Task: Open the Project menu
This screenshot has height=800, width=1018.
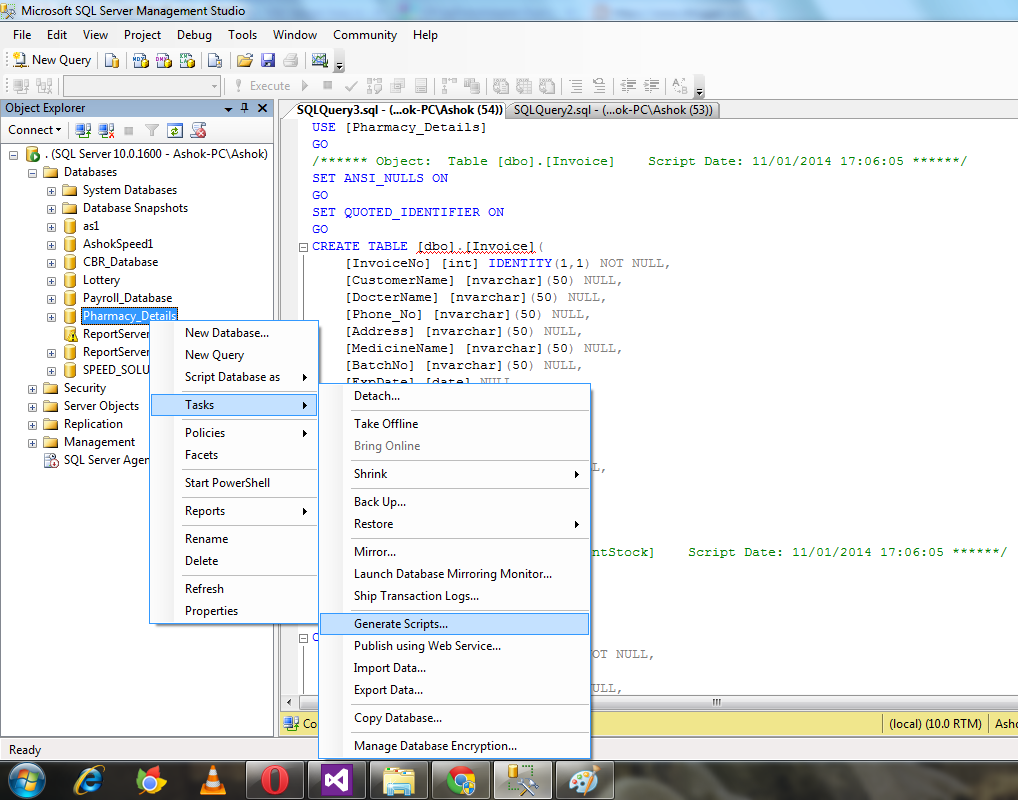Action: pyautogui.click(x=142, y=35)
